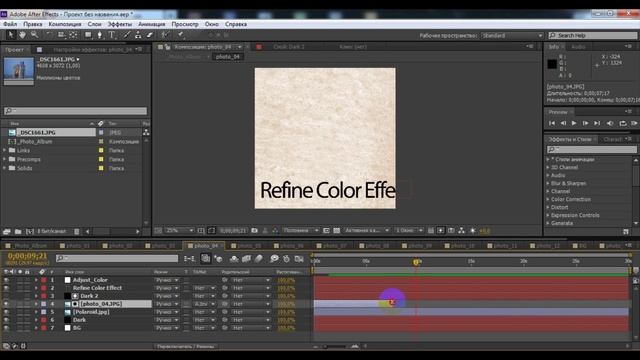This screenshot has width=640, height=360.
Task: Select the Rectangle shape tool
Action: 88,35
